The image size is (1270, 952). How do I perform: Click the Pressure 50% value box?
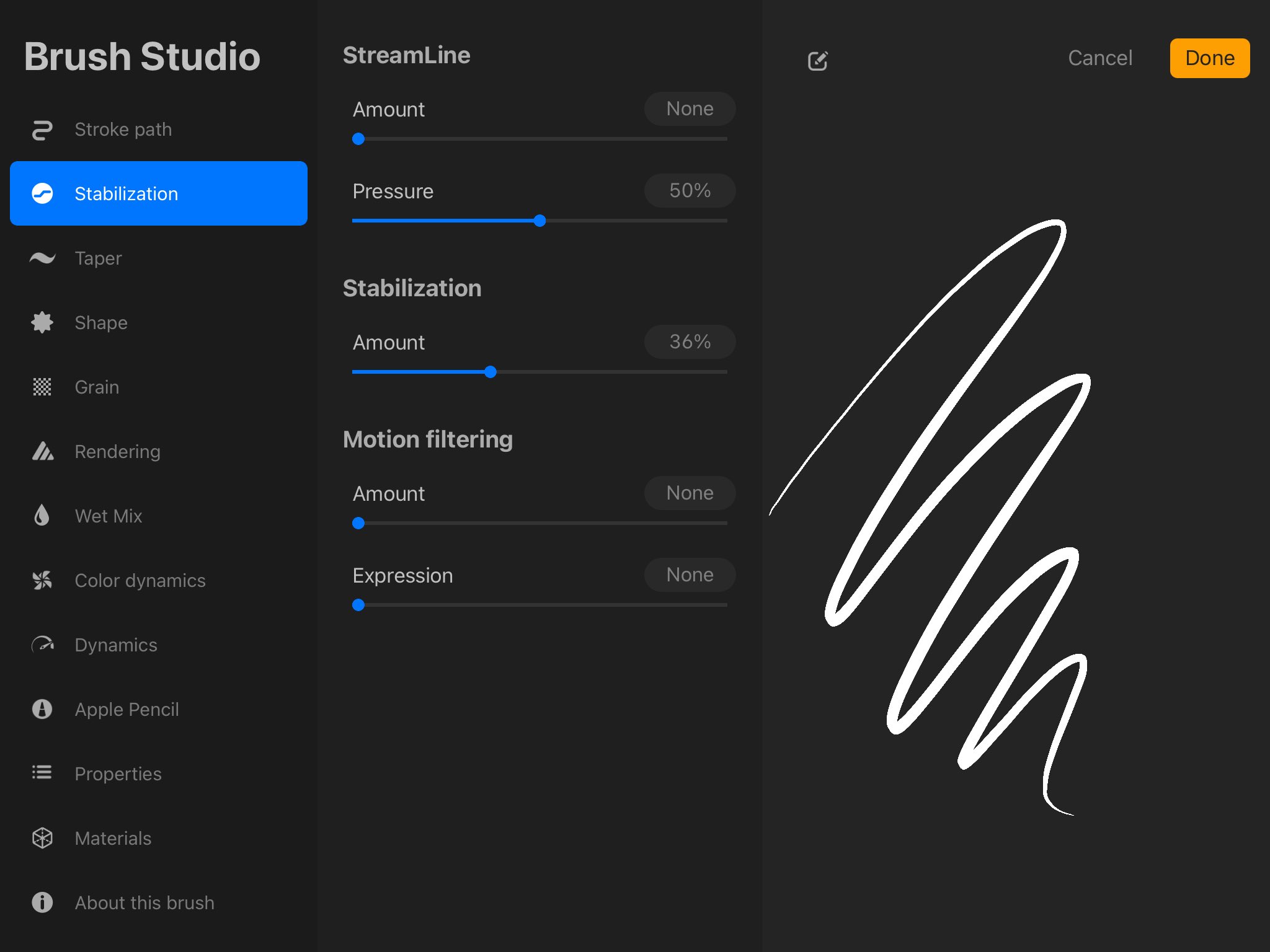point(690,190)
